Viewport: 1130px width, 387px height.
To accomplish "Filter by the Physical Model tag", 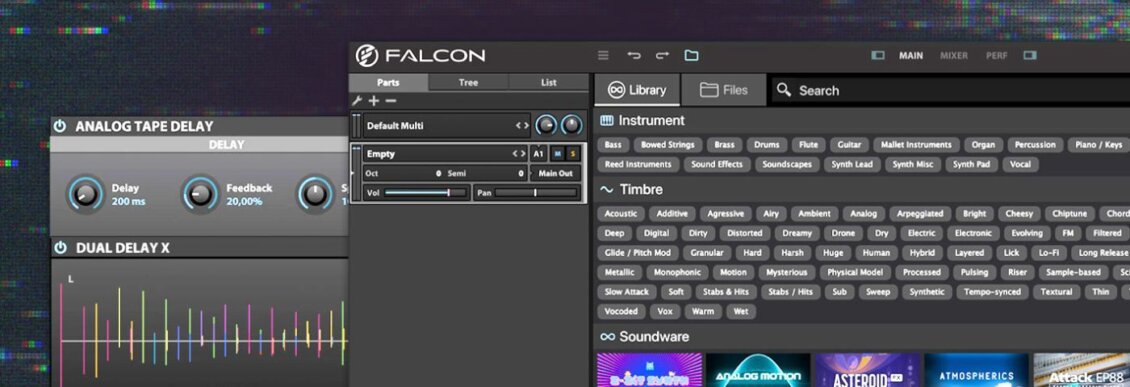I will (x=855, y=272).
